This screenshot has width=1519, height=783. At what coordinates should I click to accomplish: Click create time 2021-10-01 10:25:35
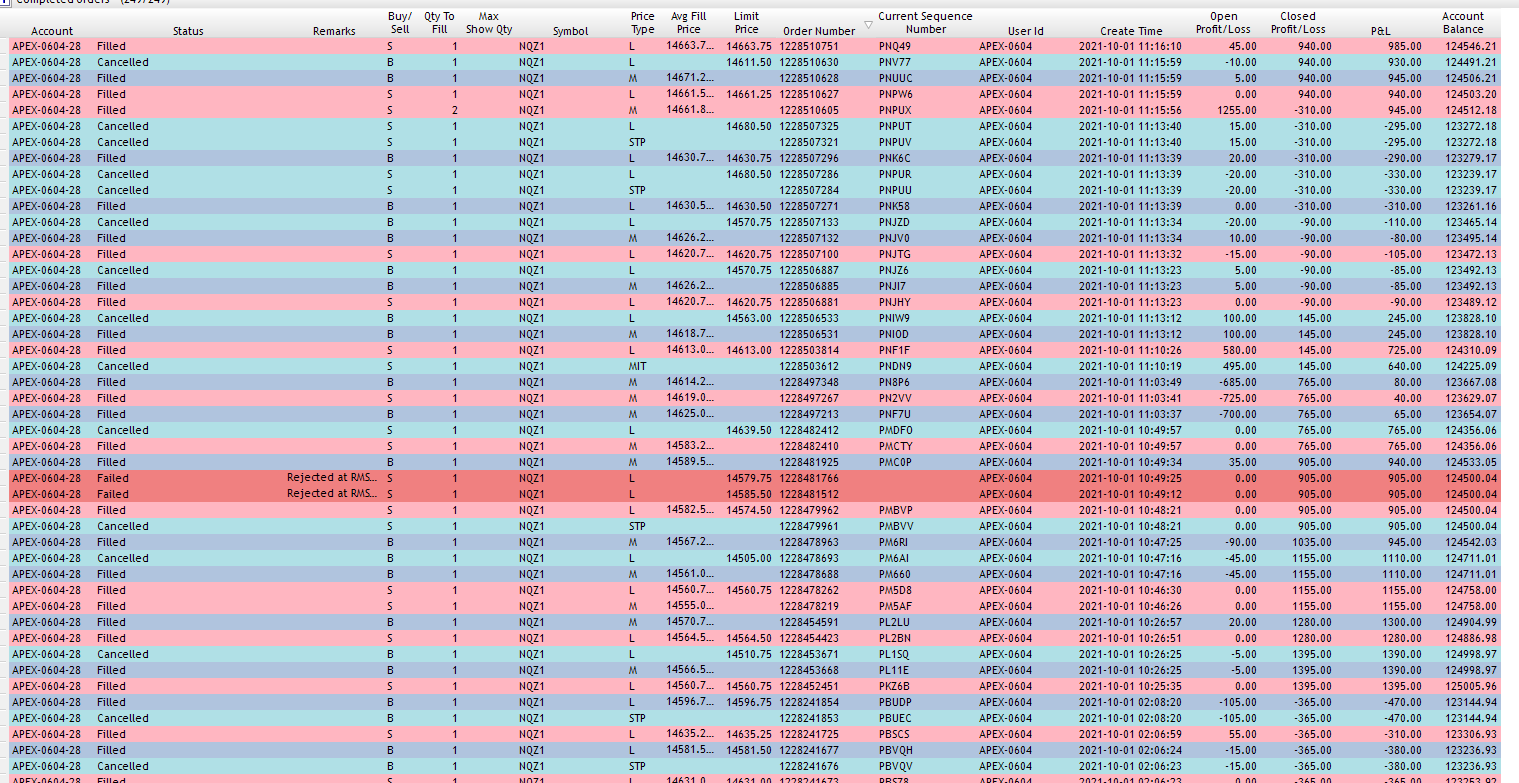tap(1130, 686)
